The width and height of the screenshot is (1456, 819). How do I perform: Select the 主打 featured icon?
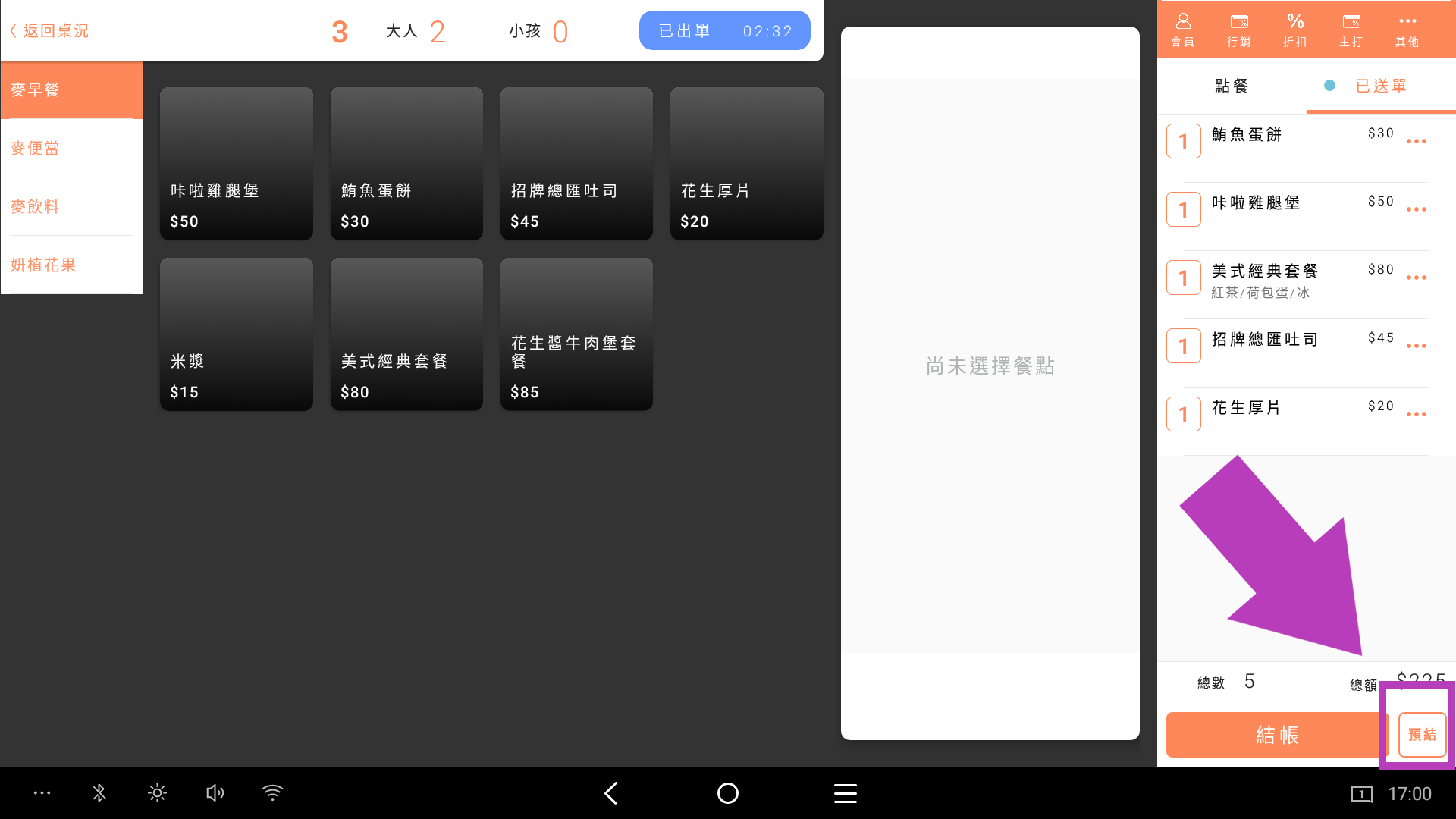click(1351, 29)
